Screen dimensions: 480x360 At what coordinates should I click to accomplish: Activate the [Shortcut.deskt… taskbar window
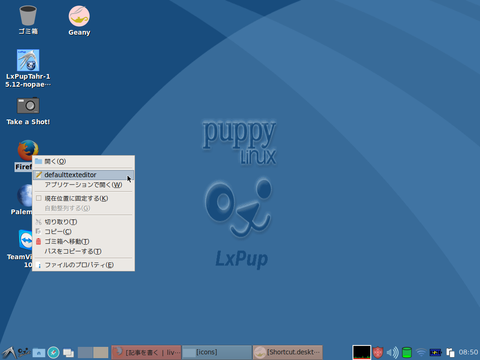click(x=288, y=352)
